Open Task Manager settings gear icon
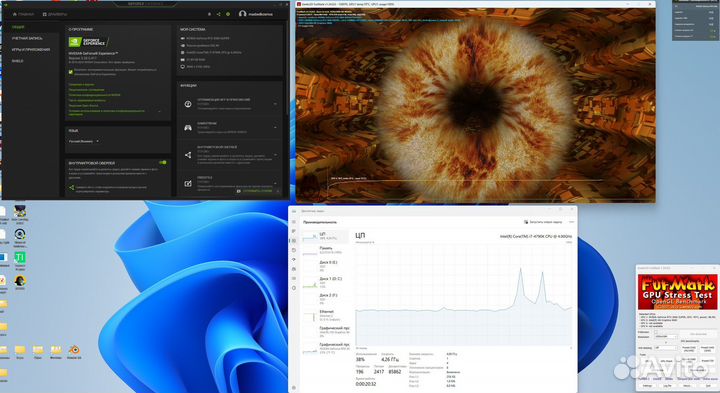The height and width of the screenshot is (393, 720). click(294, 387)
